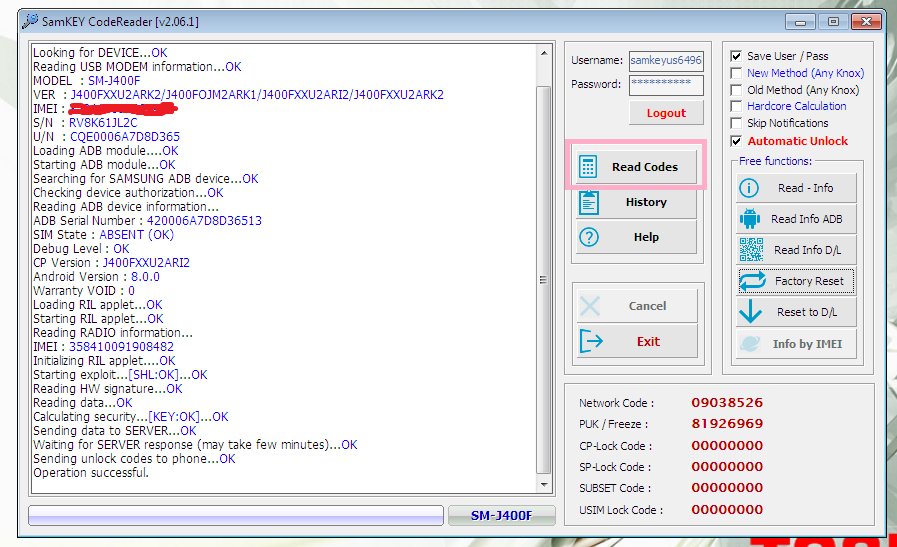Click the QR code icon for D/L info
The image size is (897, 547).
tap(751, 249)
